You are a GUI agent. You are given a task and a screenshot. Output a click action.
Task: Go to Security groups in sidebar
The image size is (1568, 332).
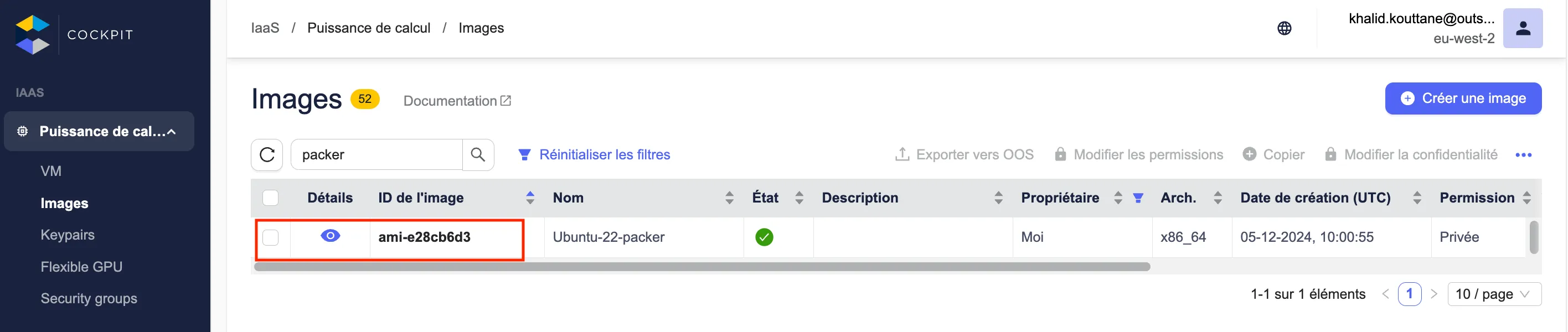point(89,299)
